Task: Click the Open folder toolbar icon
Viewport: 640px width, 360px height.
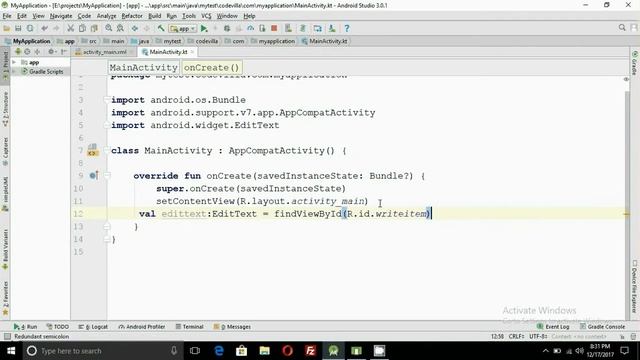Action: coord(7,29)
